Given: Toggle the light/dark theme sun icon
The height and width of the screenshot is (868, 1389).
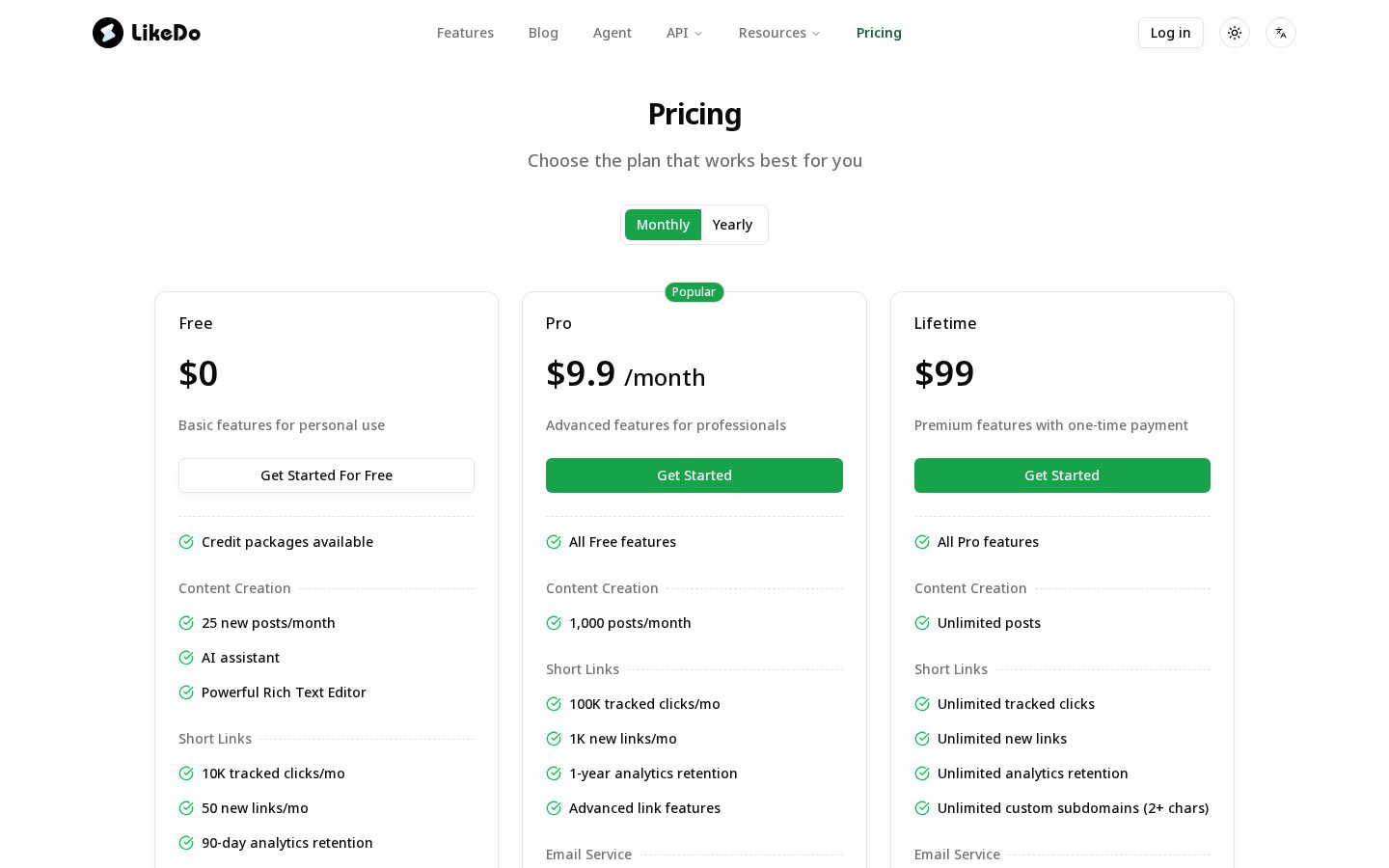Looking at the screenshot, I should [1235, 33].
